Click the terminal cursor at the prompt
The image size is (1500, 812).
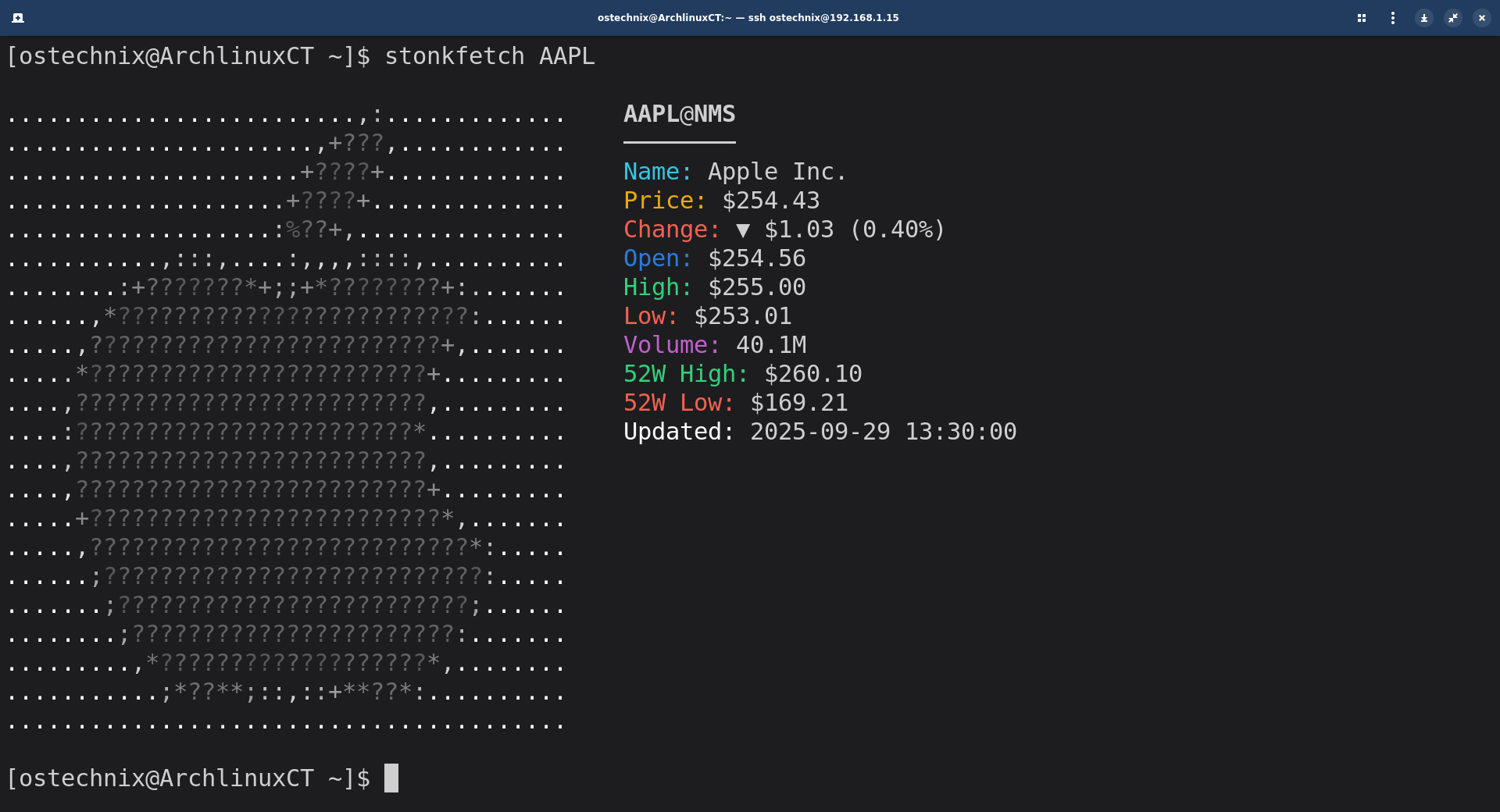coord(392,778)
